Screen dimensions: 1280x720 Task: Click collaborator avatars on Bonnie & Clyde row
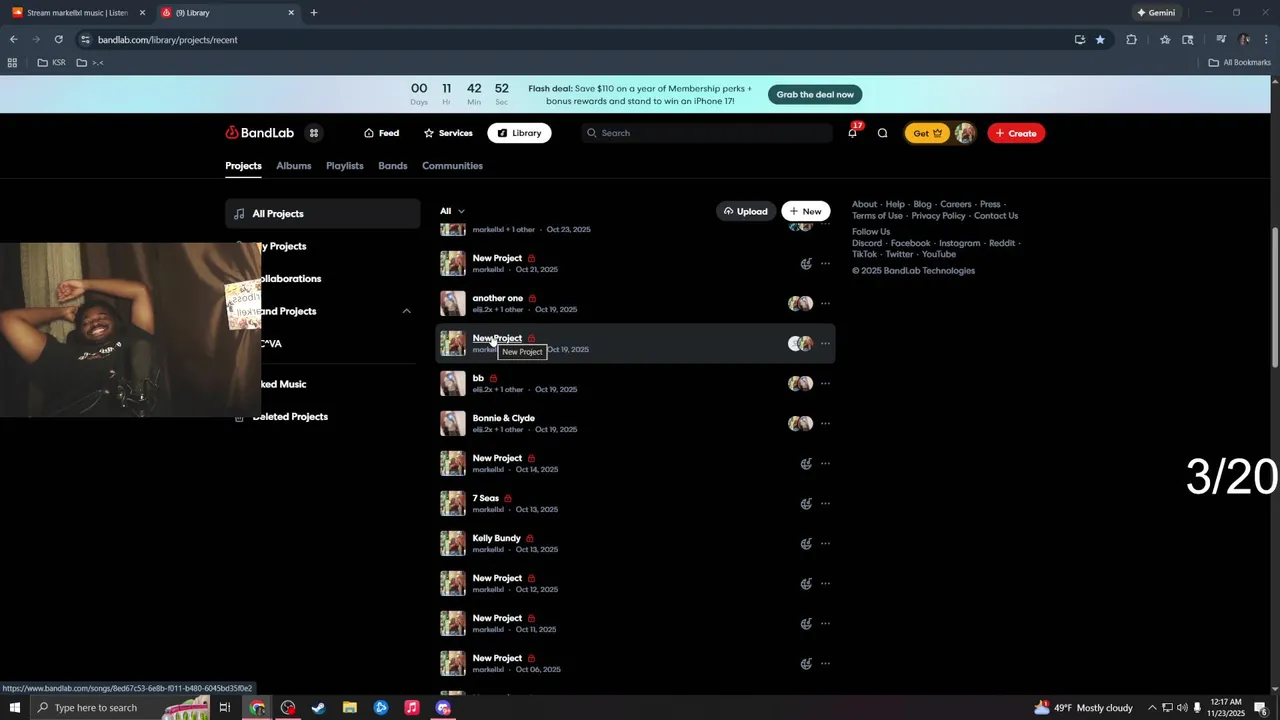[800, 423]
